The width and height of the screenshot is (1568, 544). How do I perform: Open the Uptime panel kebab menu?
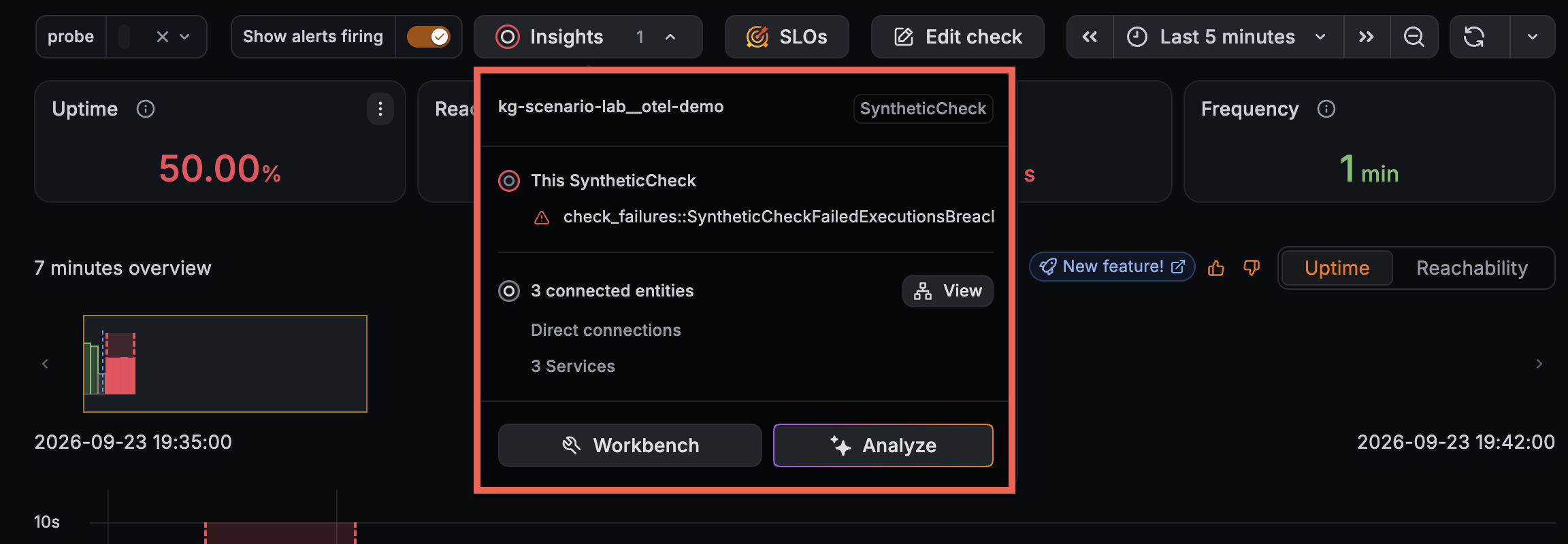coord(380,109)
